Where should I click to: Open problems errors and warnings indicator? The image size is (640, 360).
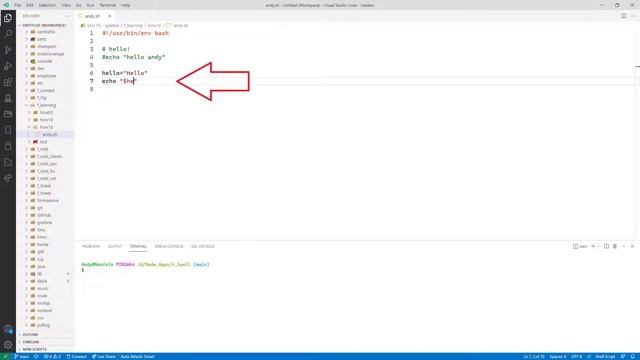pos(52,357)
